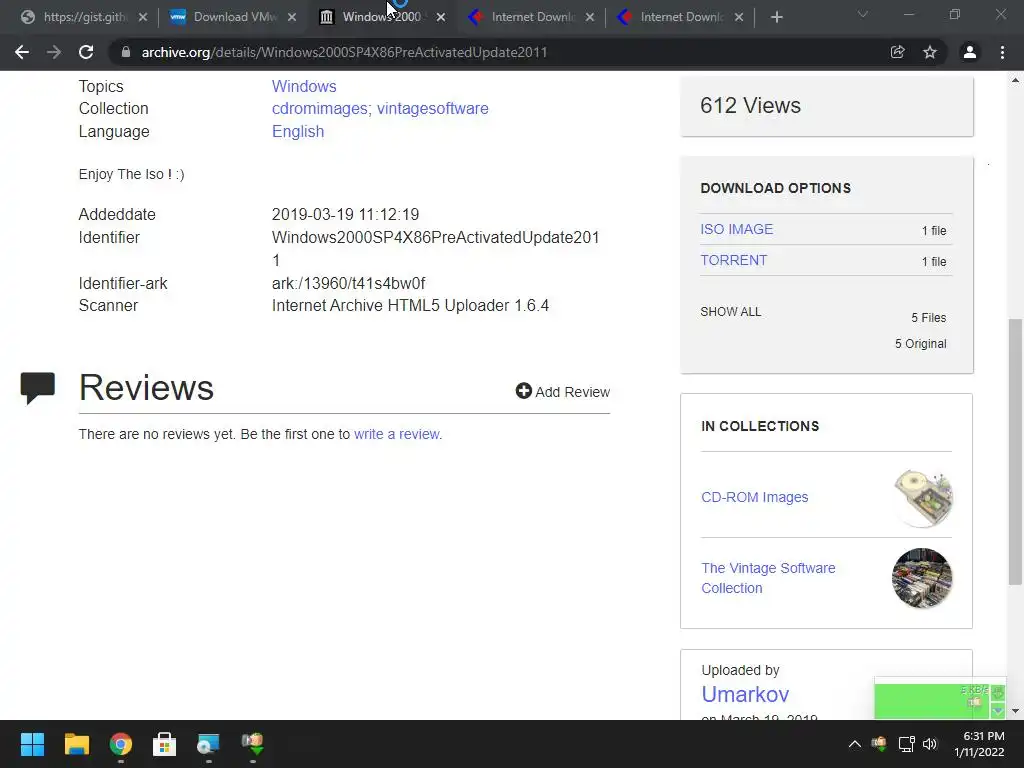
Task: Download the TORRENT file
Action: (x=733, y=260)
